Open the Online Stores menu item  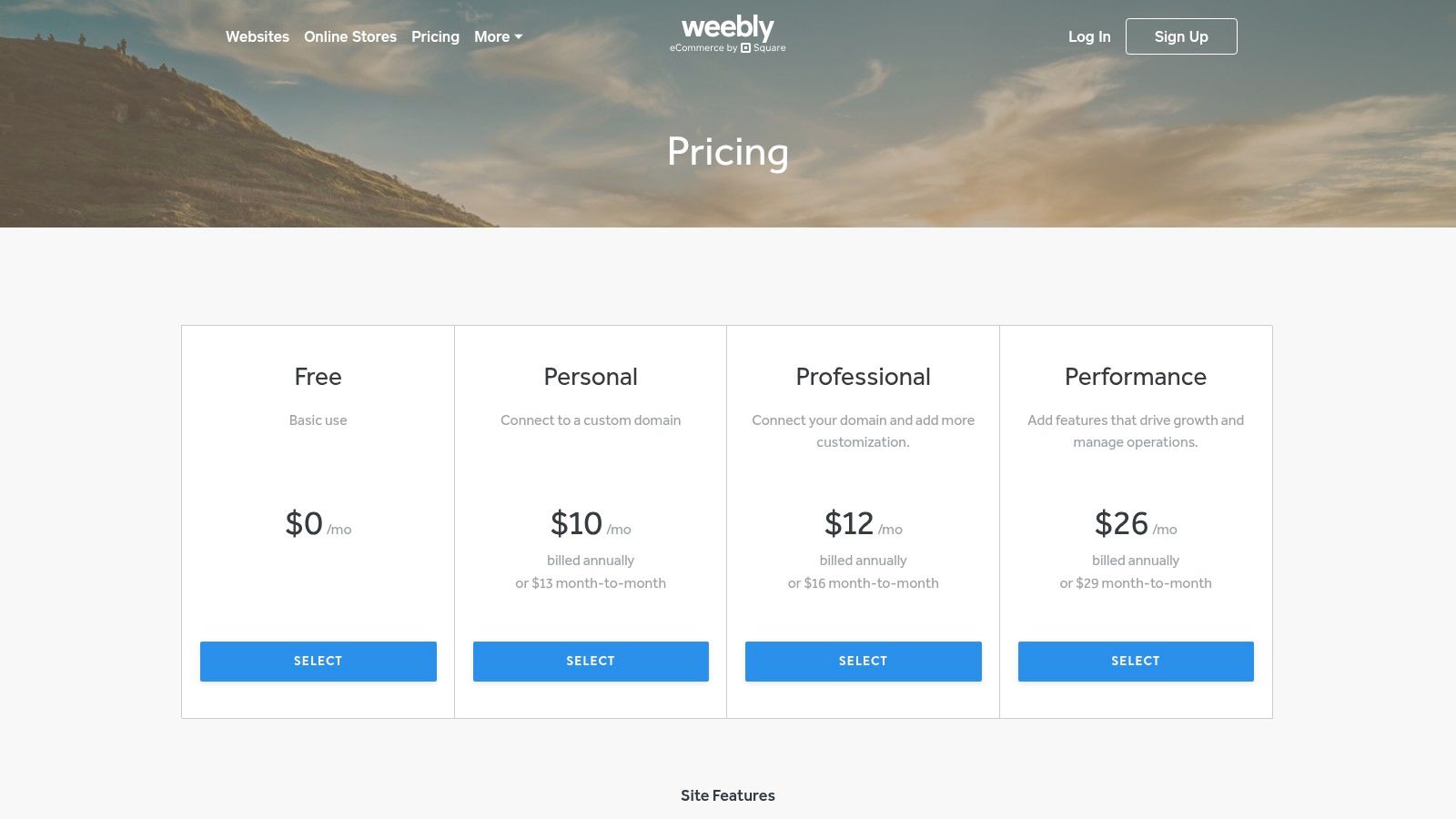[350, 36]
